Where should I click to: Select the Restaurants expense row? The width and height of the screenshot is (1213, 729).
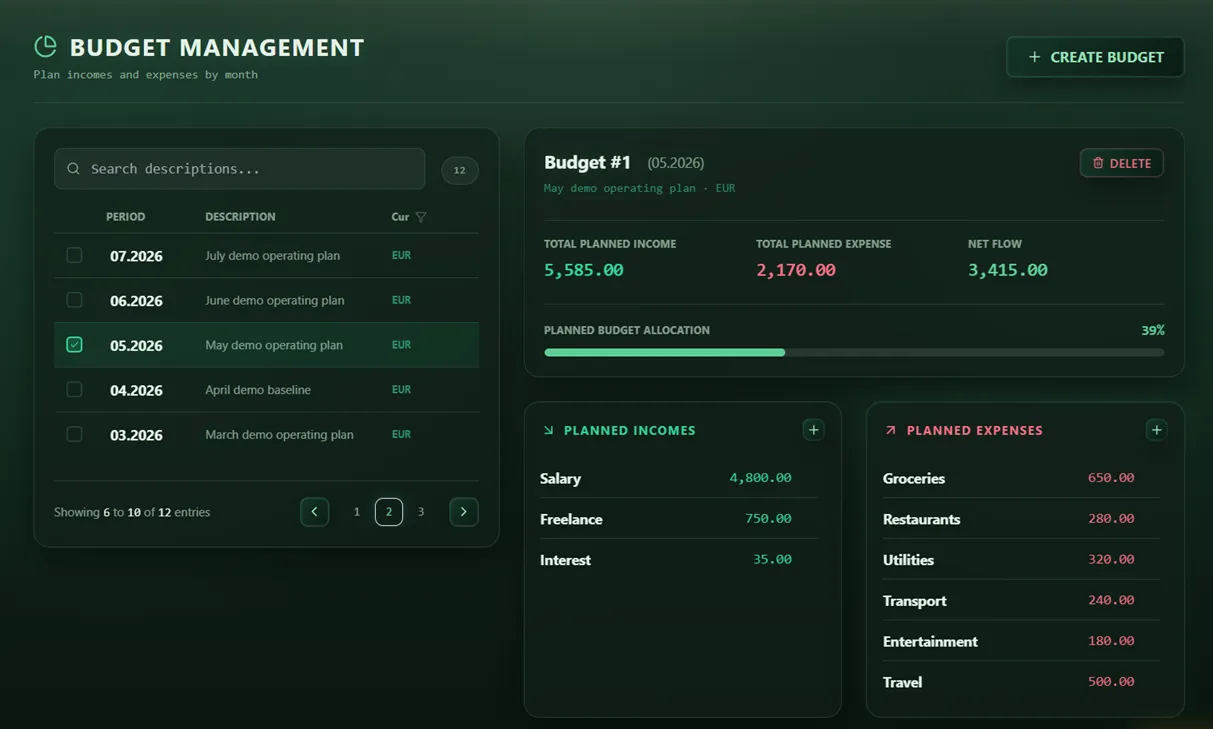pos(1021,519)
